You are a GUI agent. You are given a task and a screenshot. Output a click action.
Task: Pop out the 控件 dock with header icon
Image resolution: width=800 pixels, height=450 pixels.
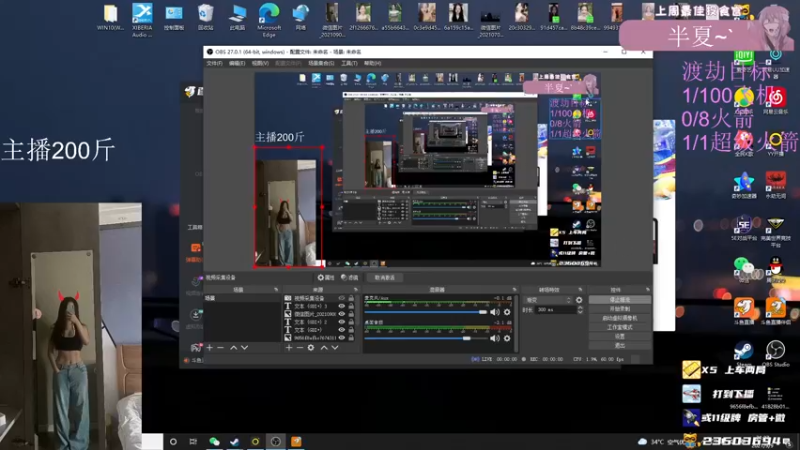(647, 290)
